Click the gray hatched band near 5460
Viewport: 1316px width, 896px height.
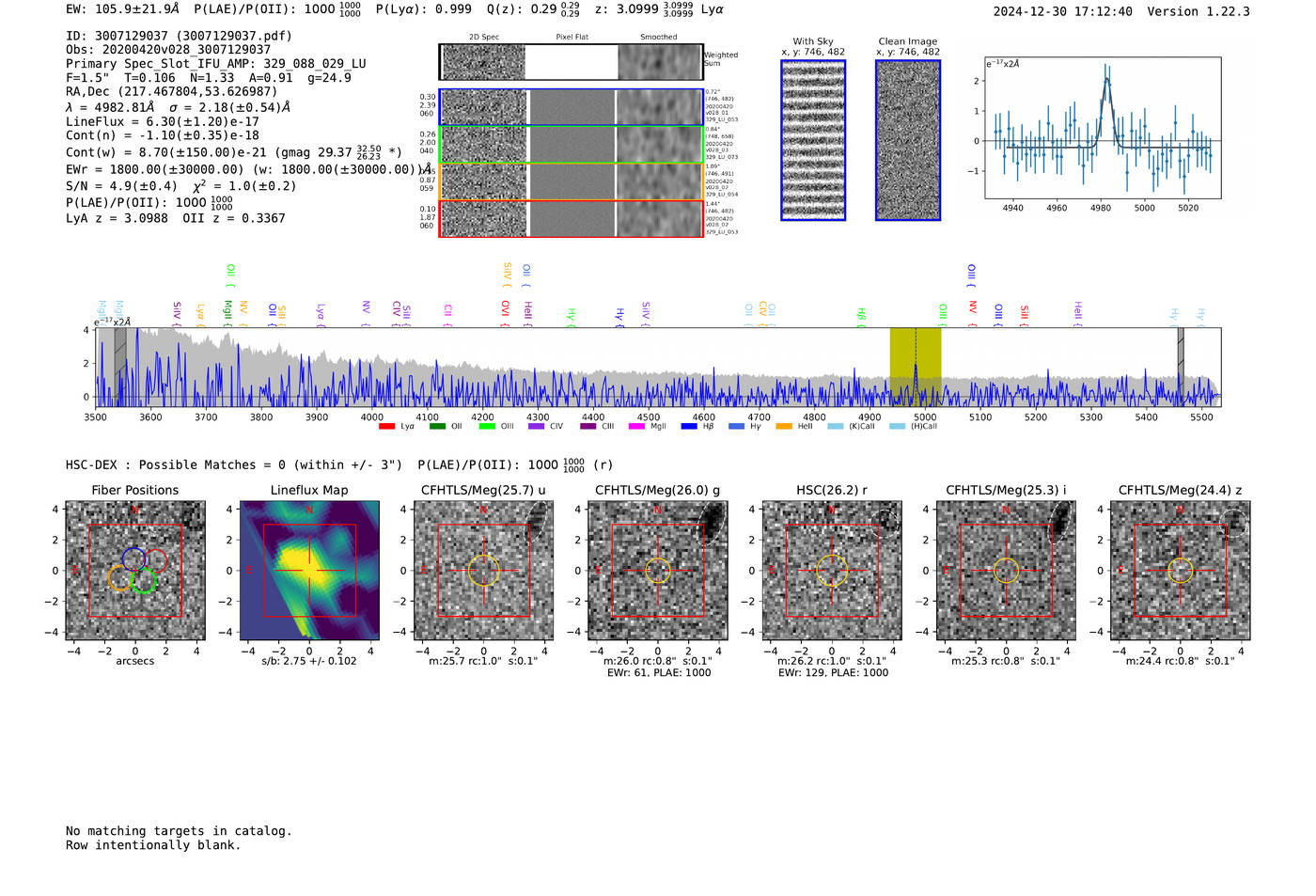click(x=1181, y=367)
